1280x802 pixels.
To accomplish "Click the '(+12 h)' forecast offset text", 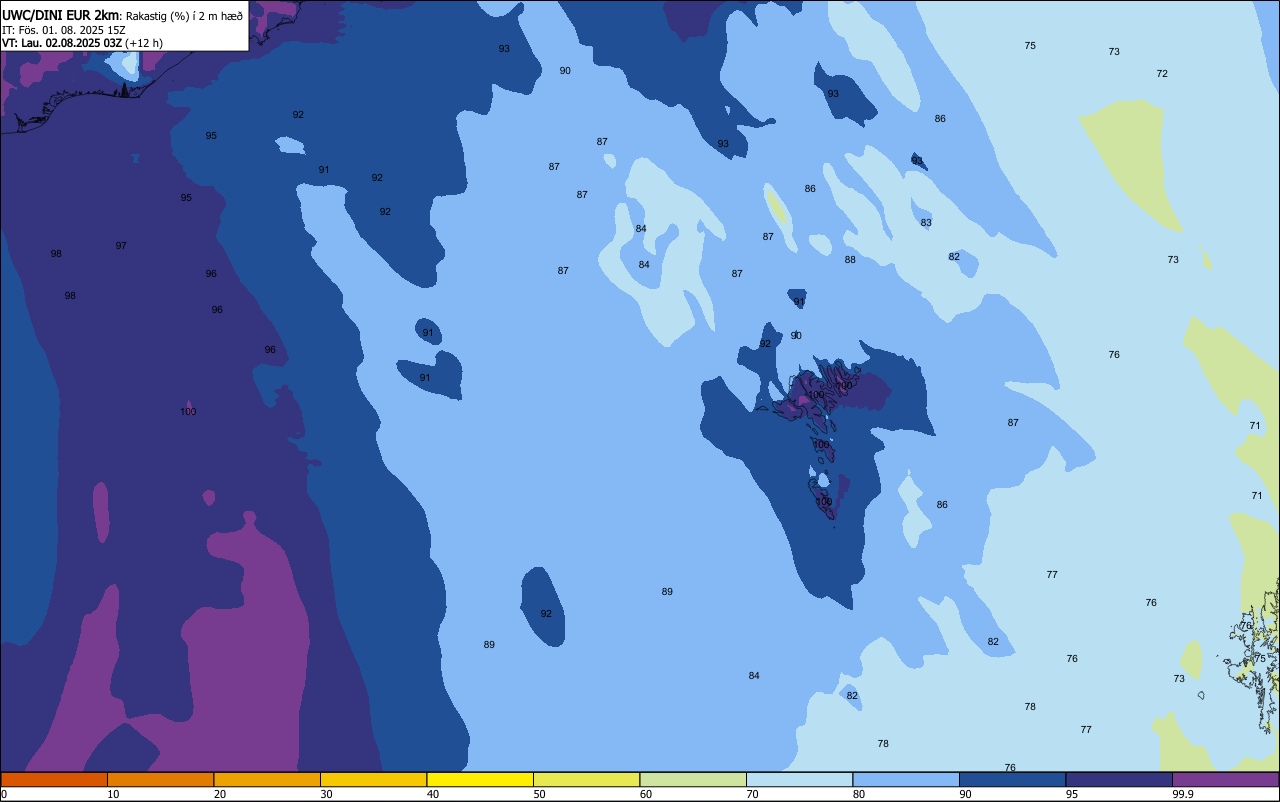I will (145, 43).
